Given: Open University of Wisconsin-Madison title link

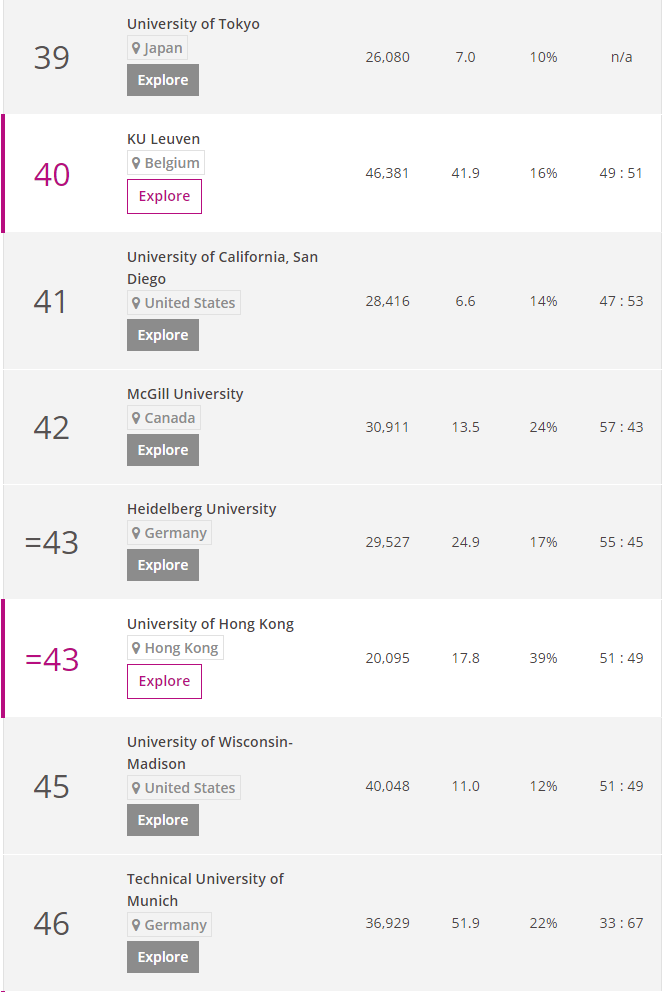Looking at the screenshot, I should tap(209, 753).
